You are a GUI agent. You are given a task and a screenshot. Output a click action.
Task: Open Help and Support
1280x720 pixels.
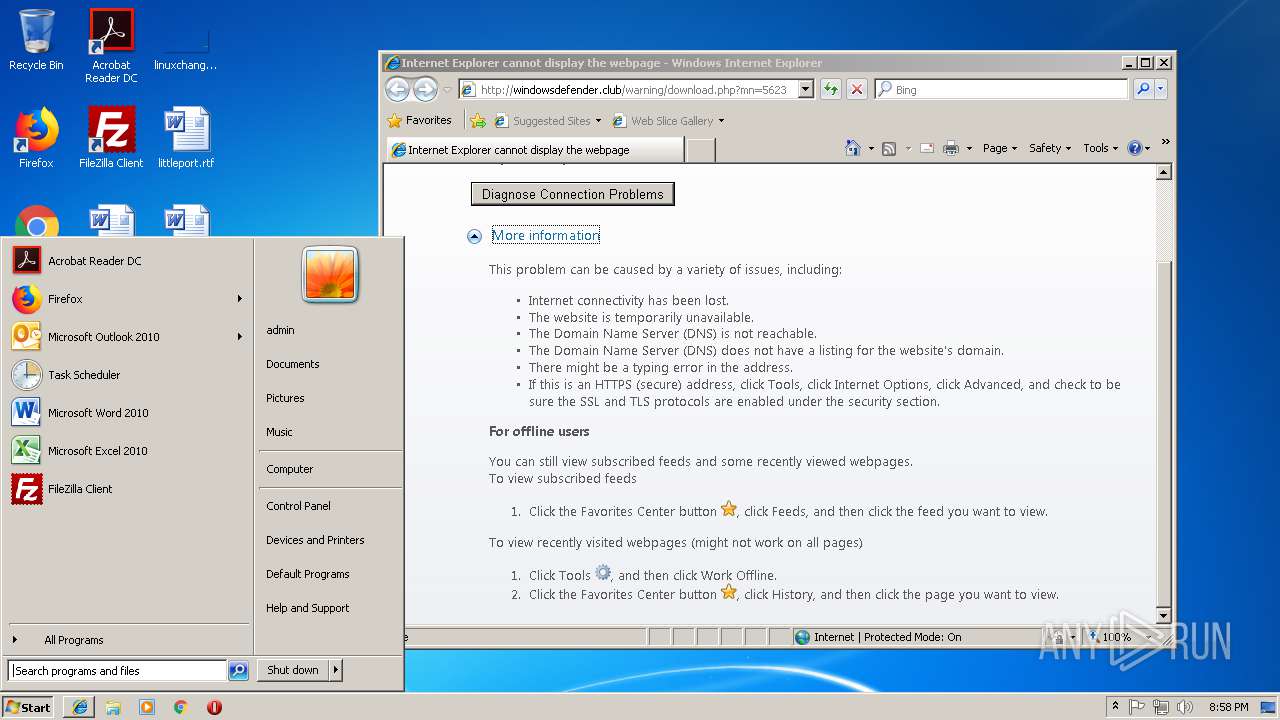coord(307,608)
